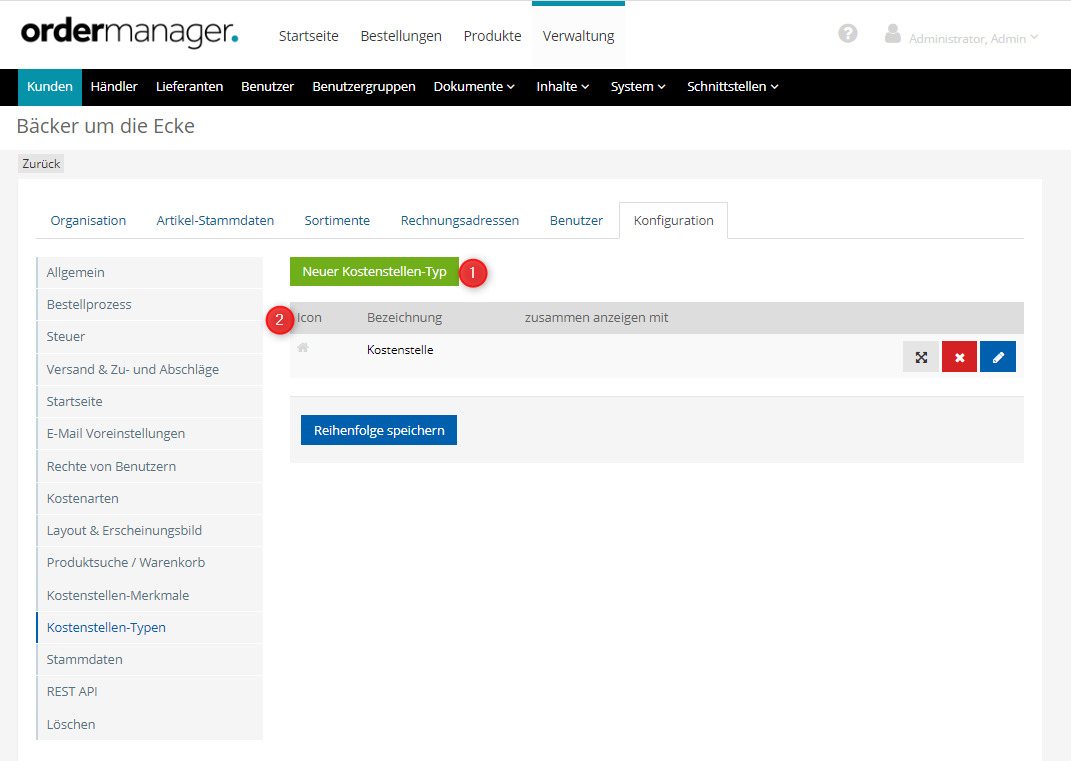Switch to the Artikel-Stammdaten tab
Image resolution: width=1071 pixels, height=761 pixels.
point(215,220)
